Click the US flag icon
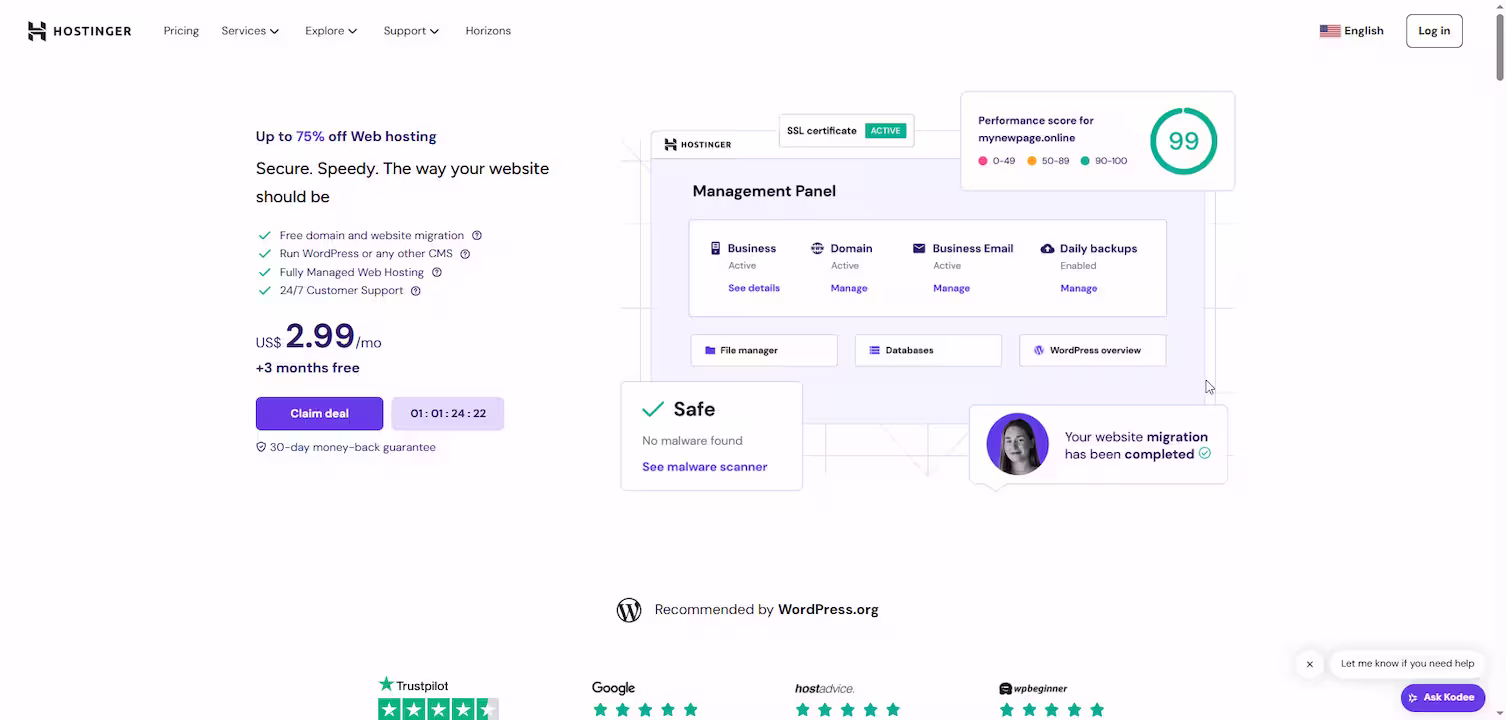This screenshot has width=1506, height=720. pyautogui.click(x=1329, y=31)
